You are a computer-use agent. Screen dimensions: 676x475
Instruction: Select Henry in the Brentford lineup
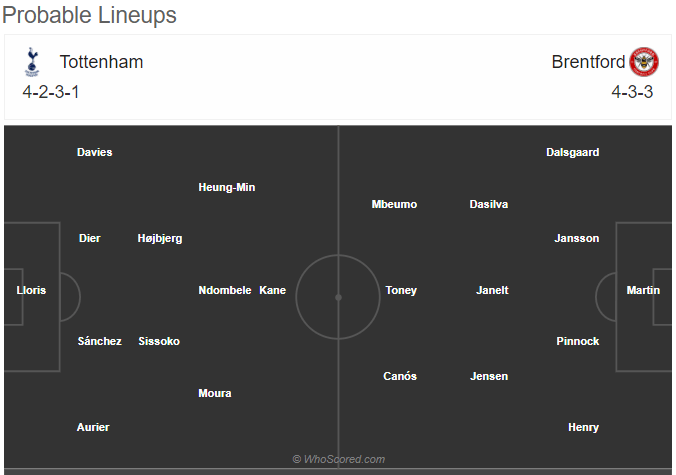(x=583, y=427)
